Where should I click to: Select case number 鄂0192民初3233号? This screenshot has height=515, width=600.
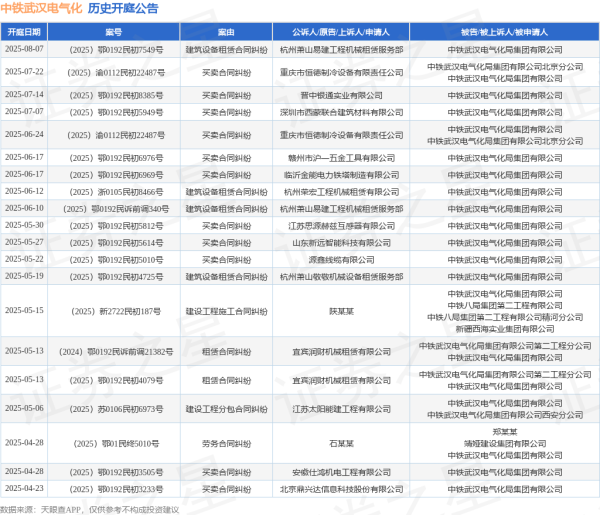pos(116,489)
